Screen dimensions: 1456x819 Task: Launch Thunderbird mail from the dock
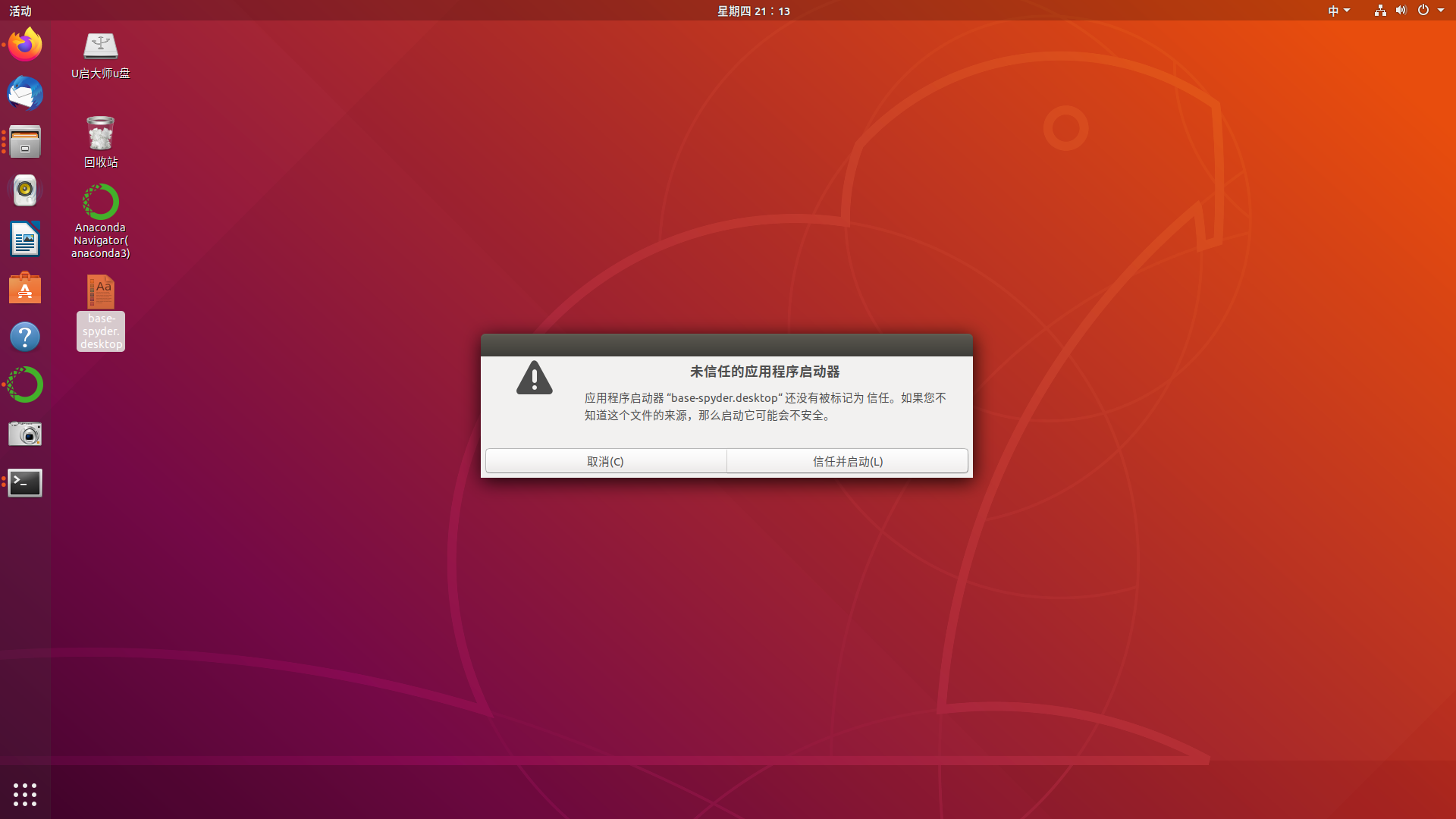25,93
